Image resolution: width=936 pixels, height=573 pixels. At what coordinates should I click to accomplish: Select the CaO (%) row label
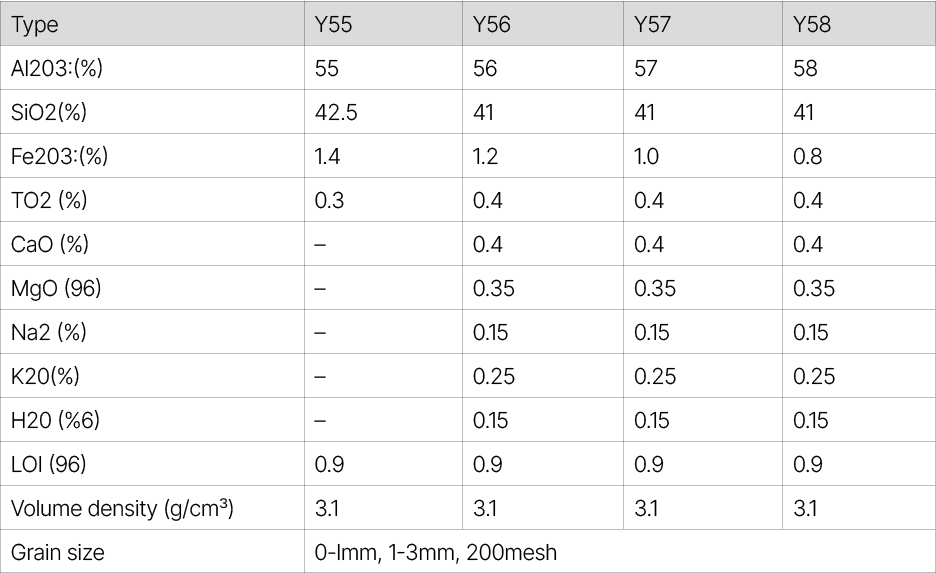point(49,244)
